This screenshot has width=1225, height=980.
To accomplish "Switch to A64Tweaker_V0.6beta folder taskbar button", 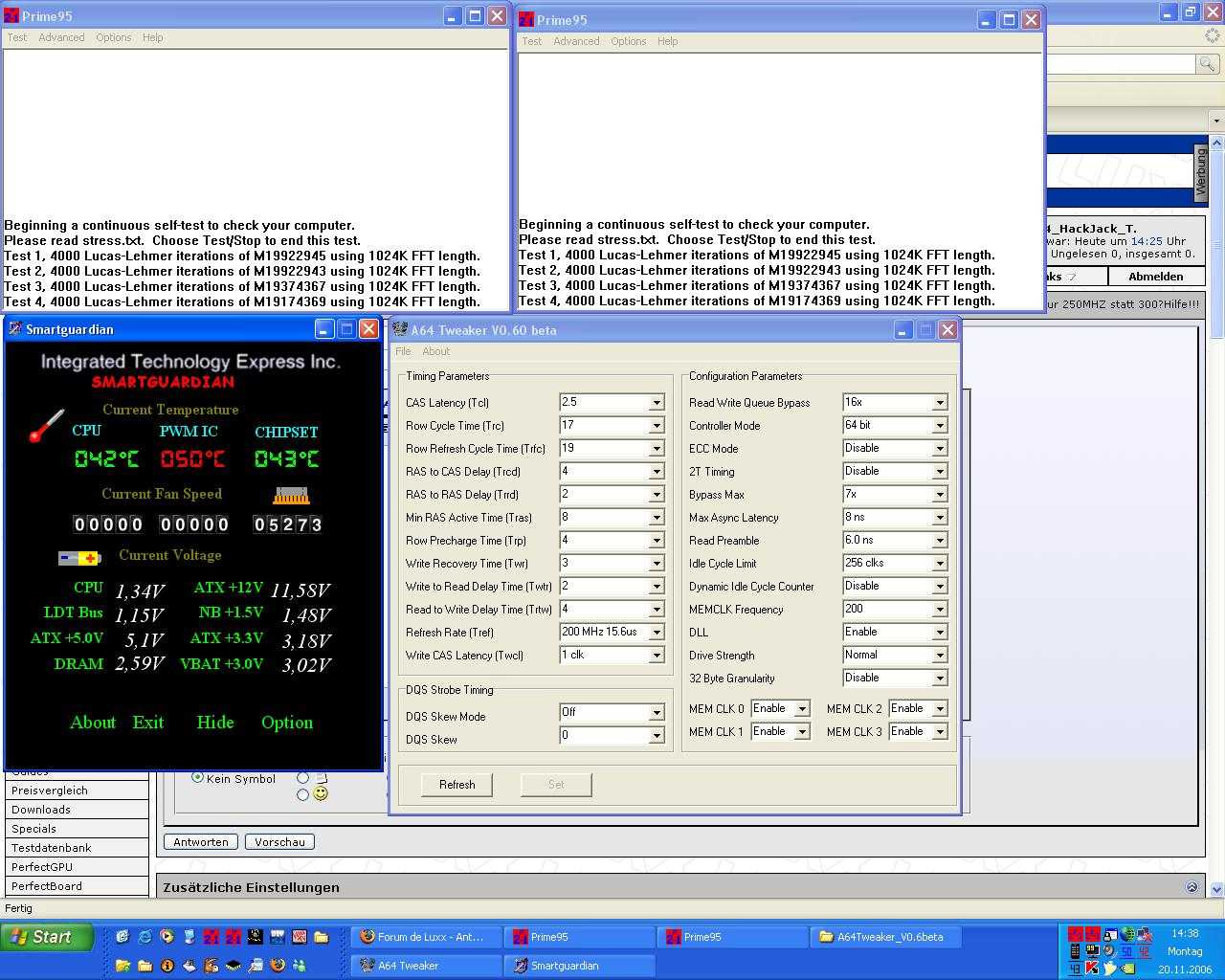I will 885,937.
